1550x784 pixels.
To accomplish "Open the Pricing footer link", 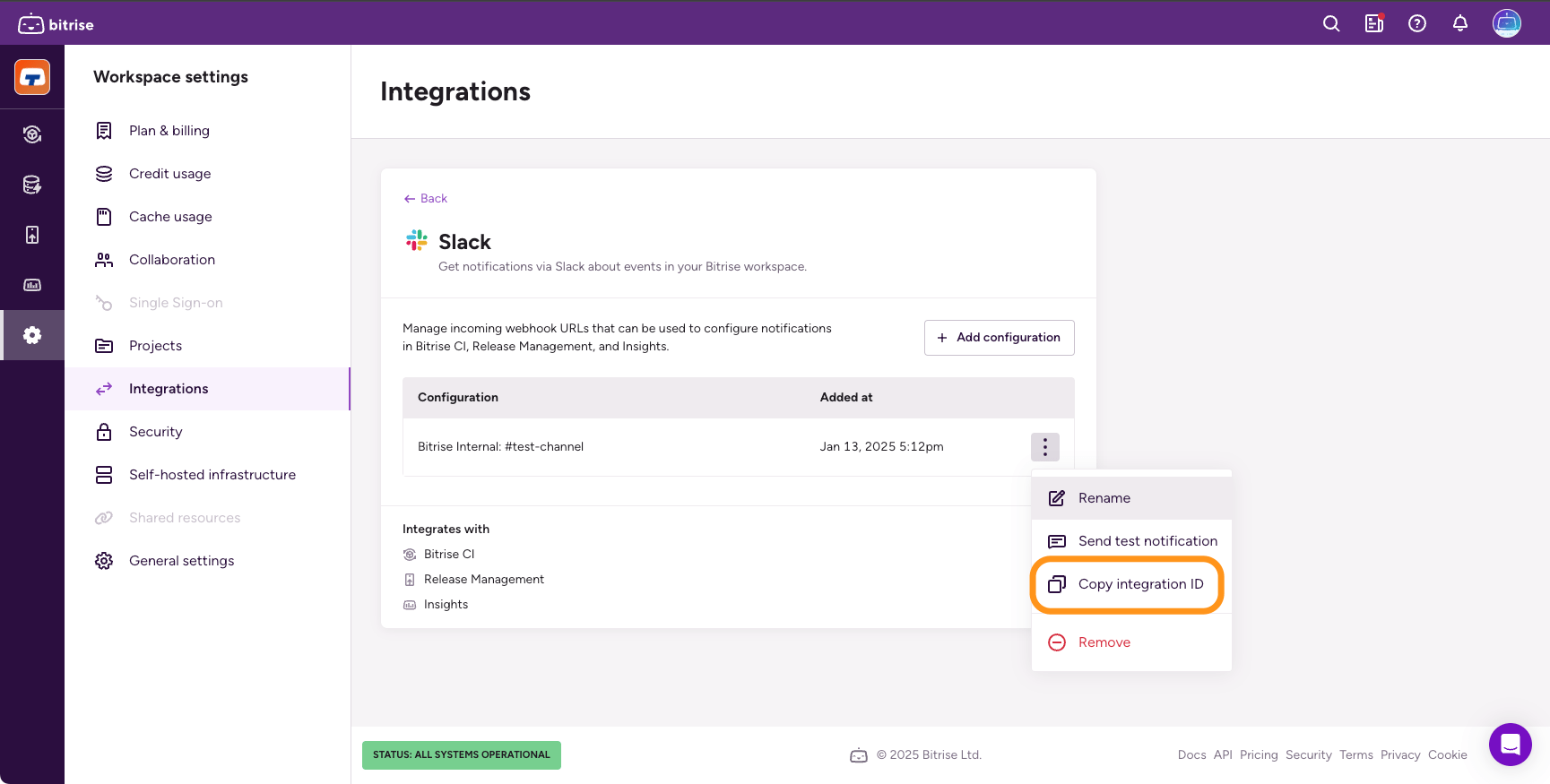I will point(1259,755).
